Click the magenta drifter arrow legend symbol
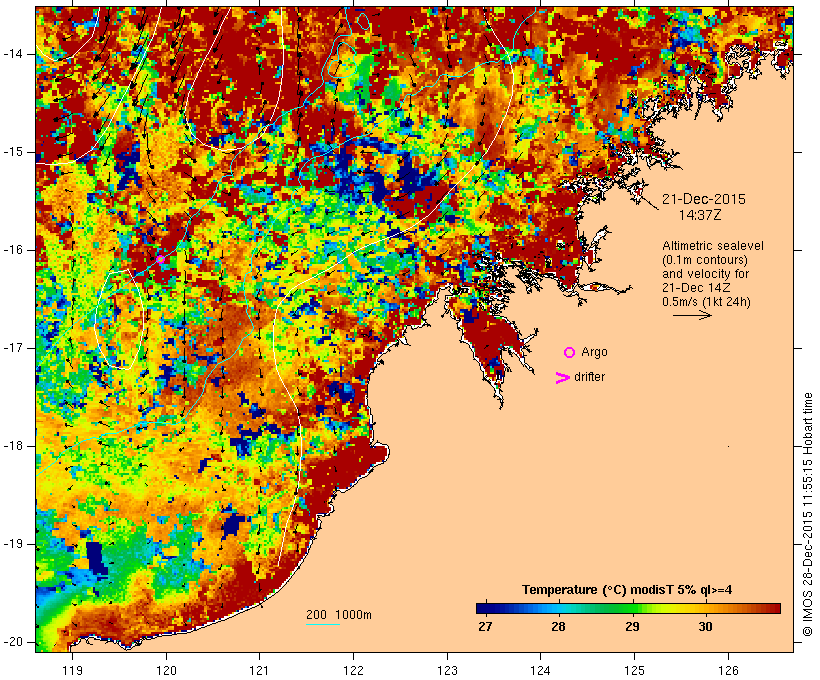 pos(562,378)
